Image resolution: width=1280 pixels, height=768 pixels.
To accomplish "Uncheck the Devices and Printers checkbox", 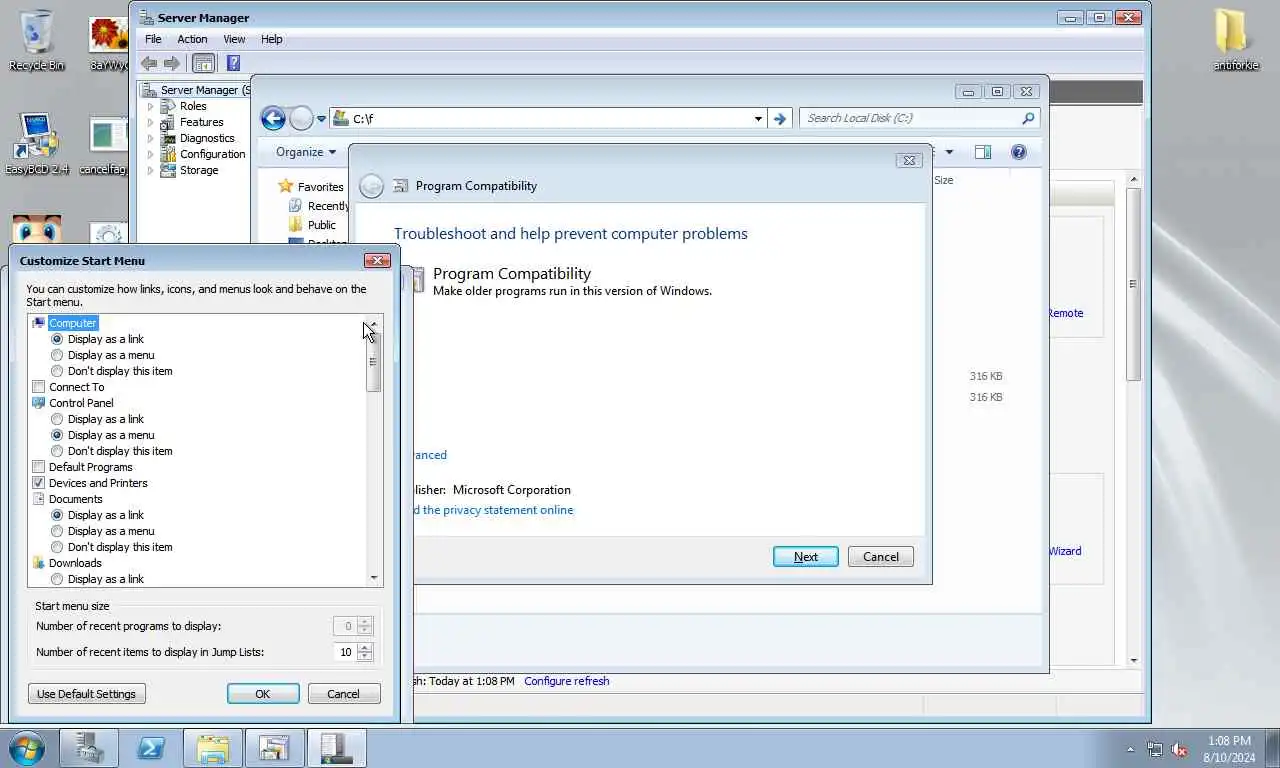I will (39, 483).
